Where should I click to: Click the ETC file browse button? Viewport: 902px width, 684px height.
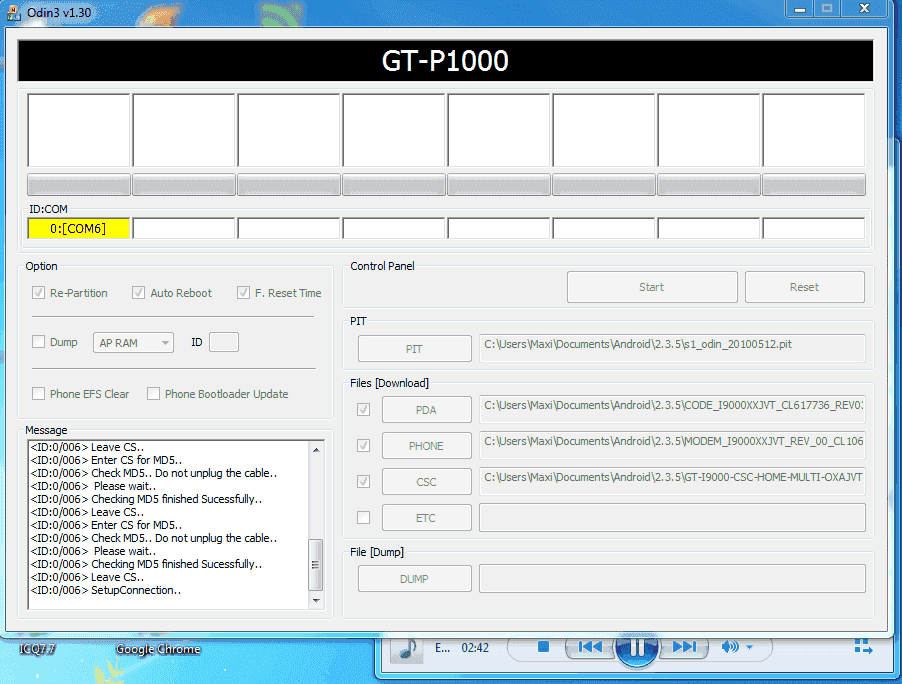(426, 518)
